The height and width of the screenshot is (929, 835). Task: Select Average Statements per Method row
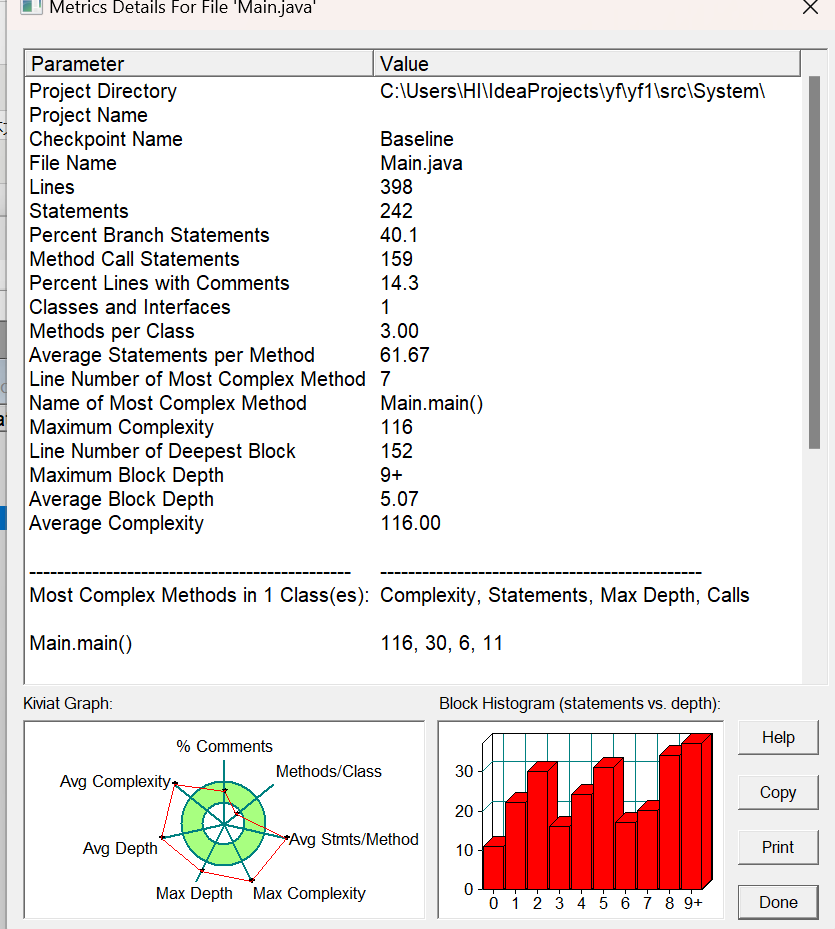(x=412, y=355)
